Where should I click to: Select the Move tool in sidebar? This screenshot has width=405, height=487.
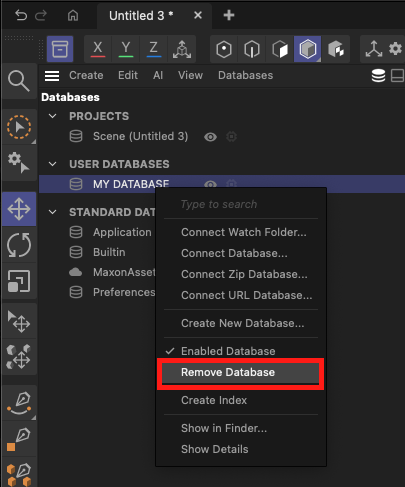tap(19, 209)
